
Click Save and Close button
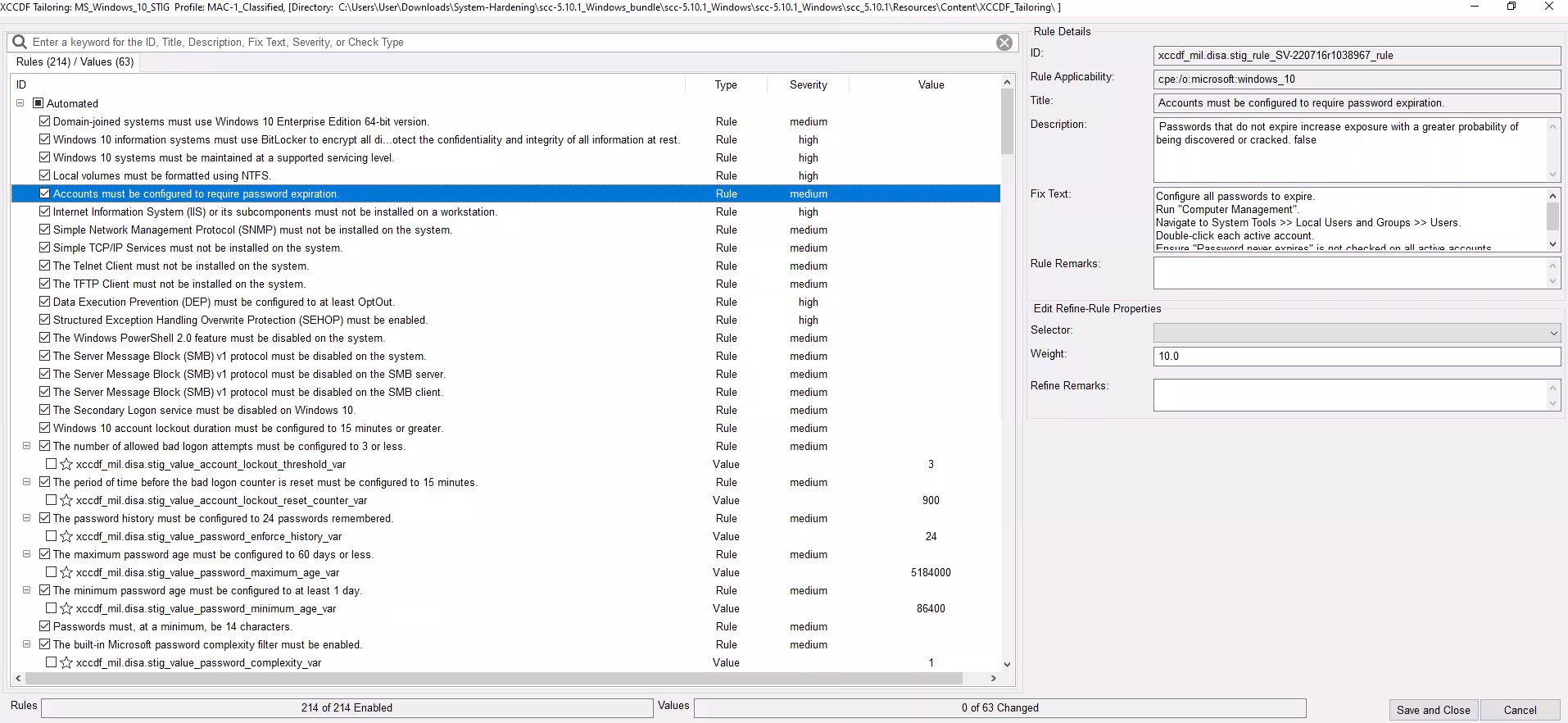click(x=1433, y=710)
